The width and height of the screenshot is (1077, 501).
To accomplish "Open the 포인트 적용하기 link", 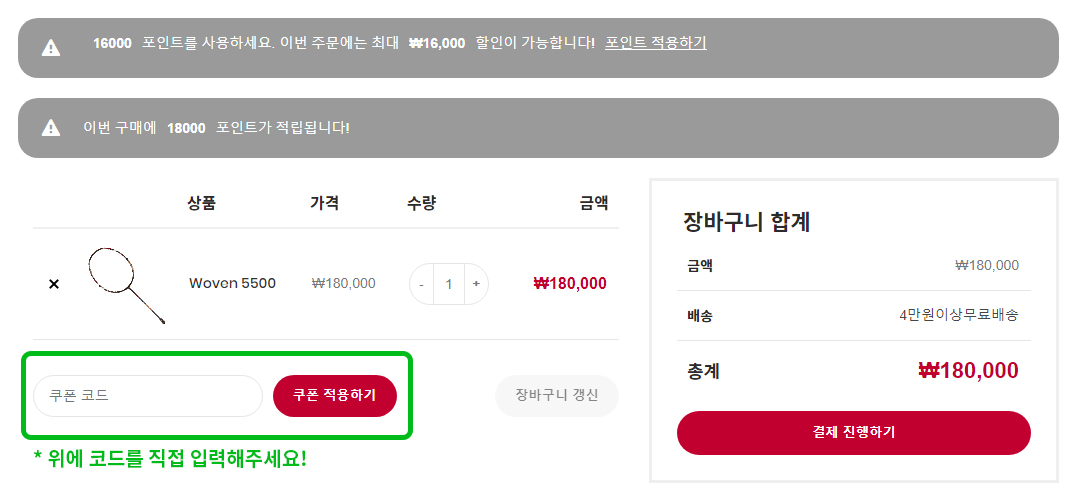I will [x=655, y=43].
